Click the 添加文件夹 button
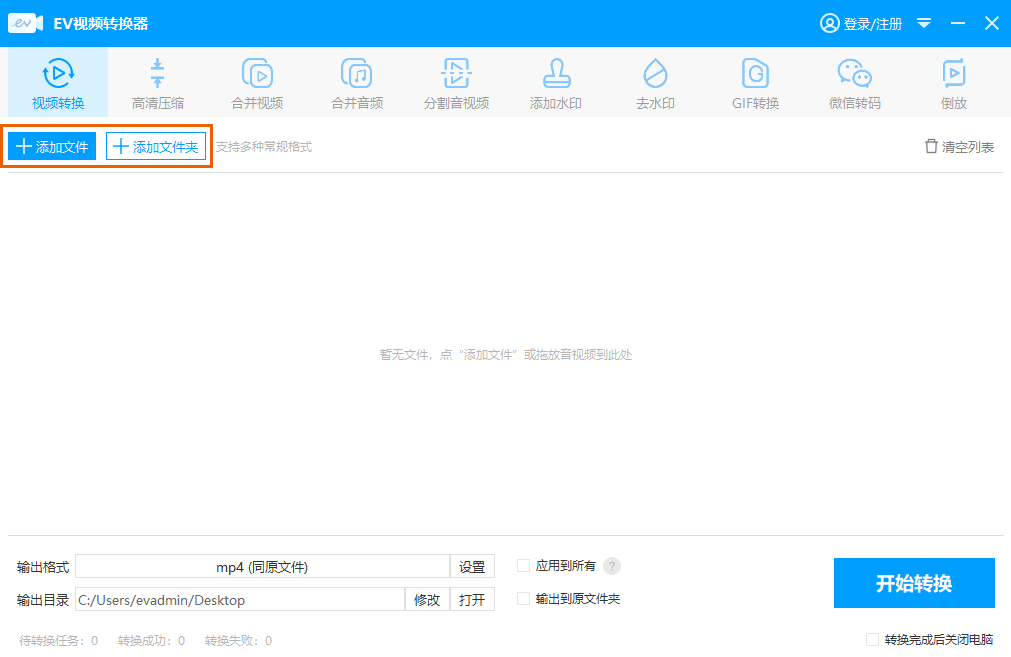 [x=156, y=146]
